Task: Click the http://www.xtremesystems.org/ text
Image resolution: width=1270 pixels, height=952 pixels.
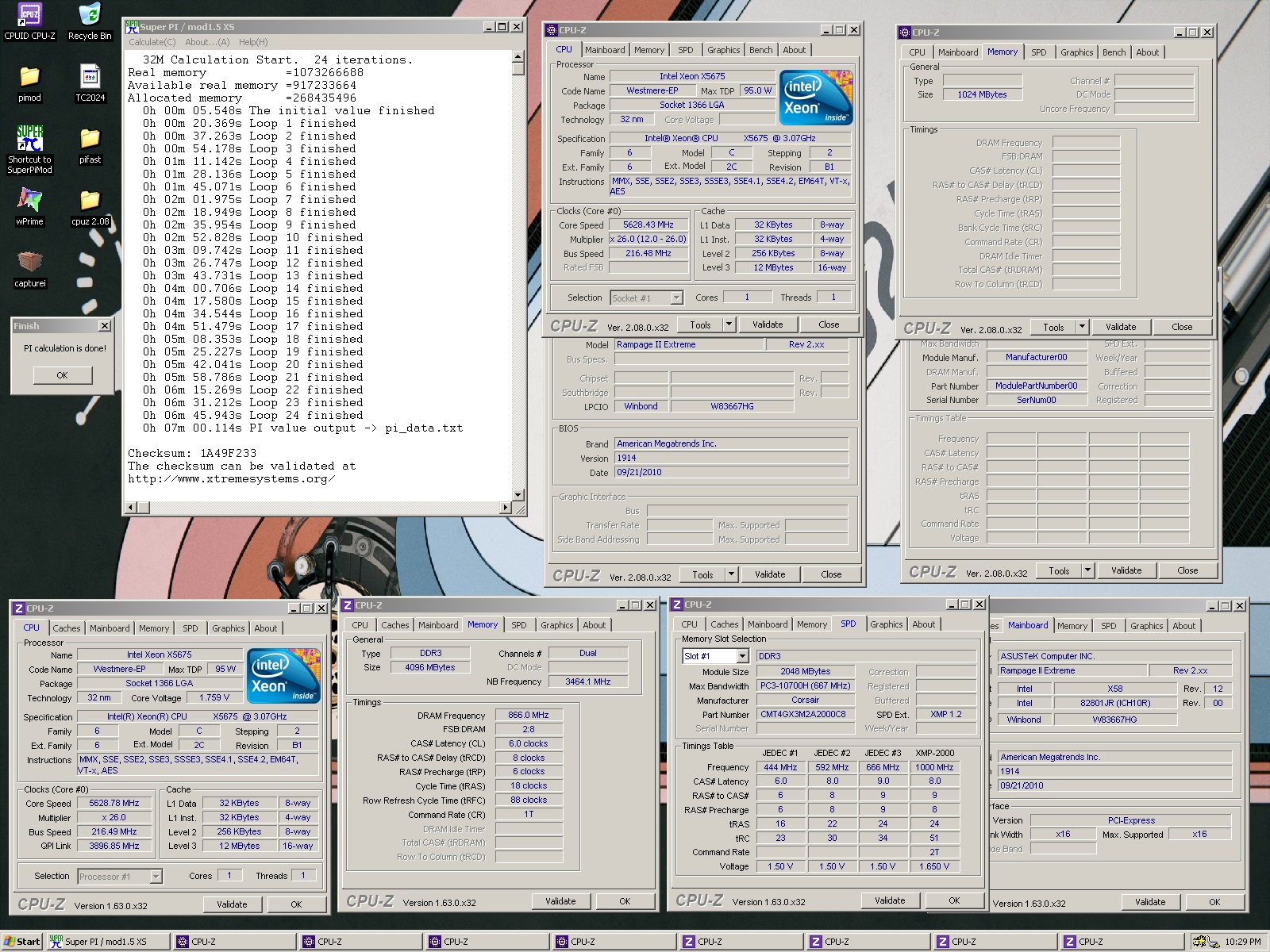Action: pos(231,479)
